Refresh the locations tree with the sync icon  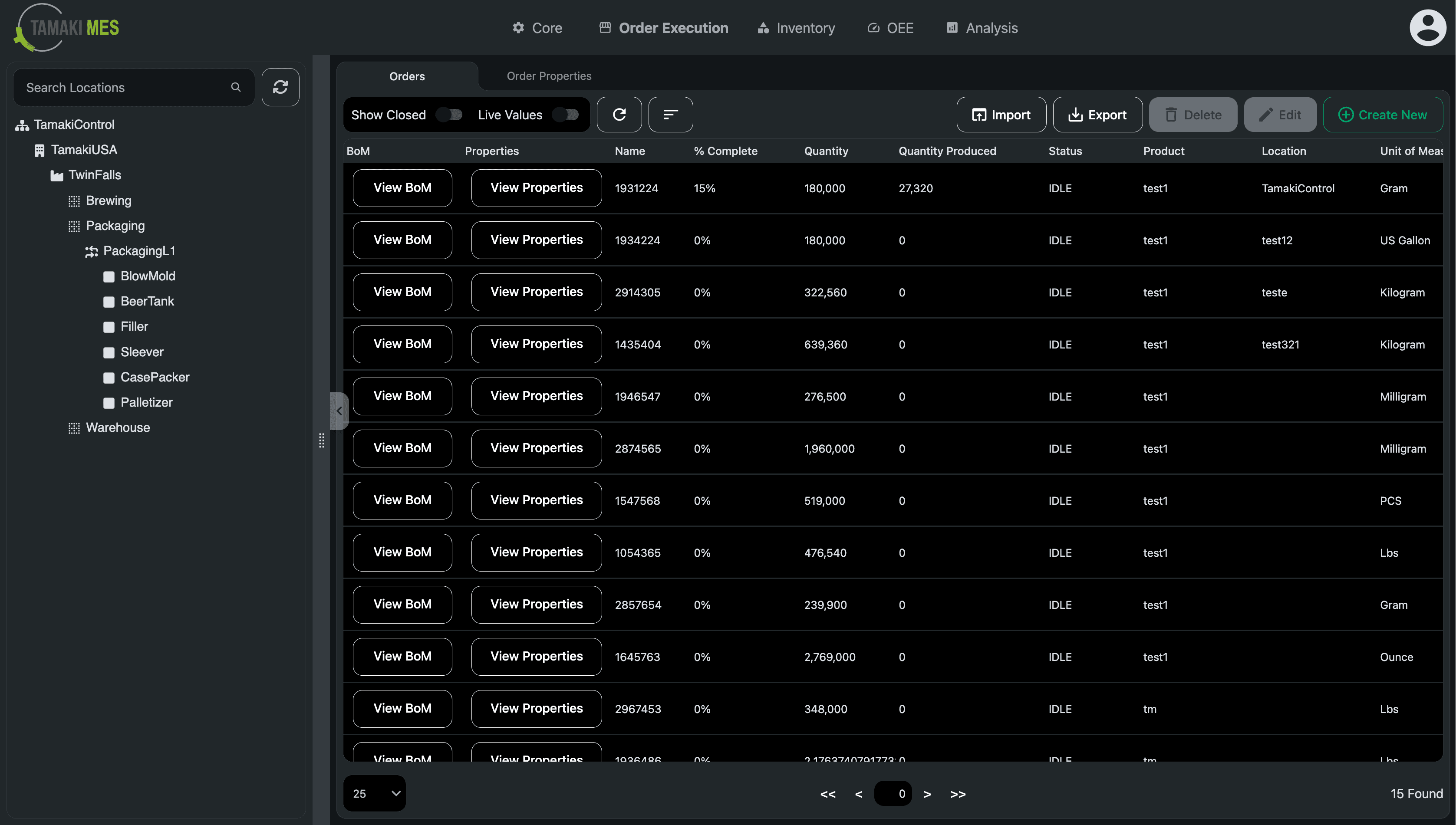[x=280, y=87]
